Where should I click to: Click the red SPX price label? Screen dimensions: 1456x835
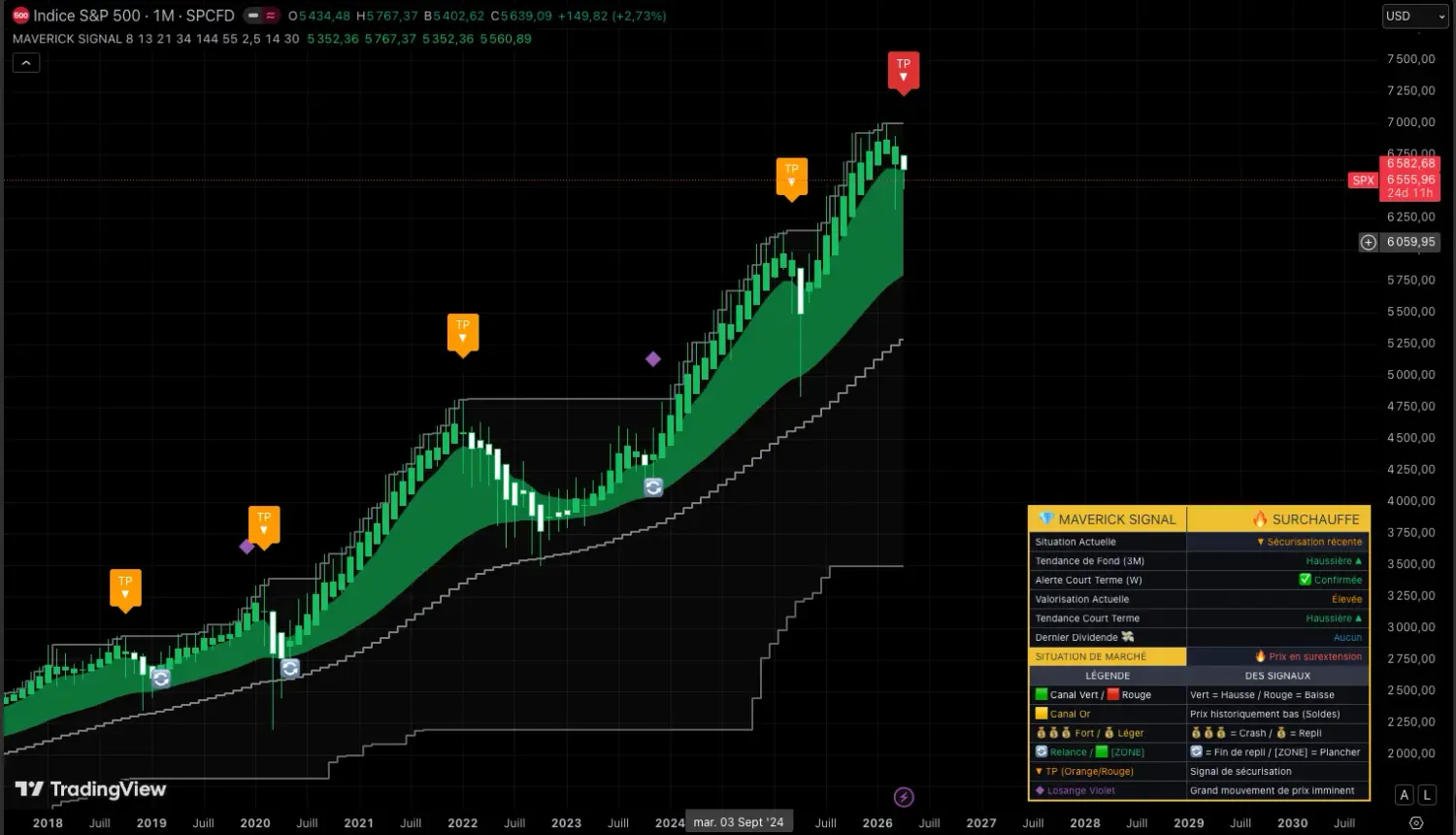pyautogui.click(x=1364, y=181)
